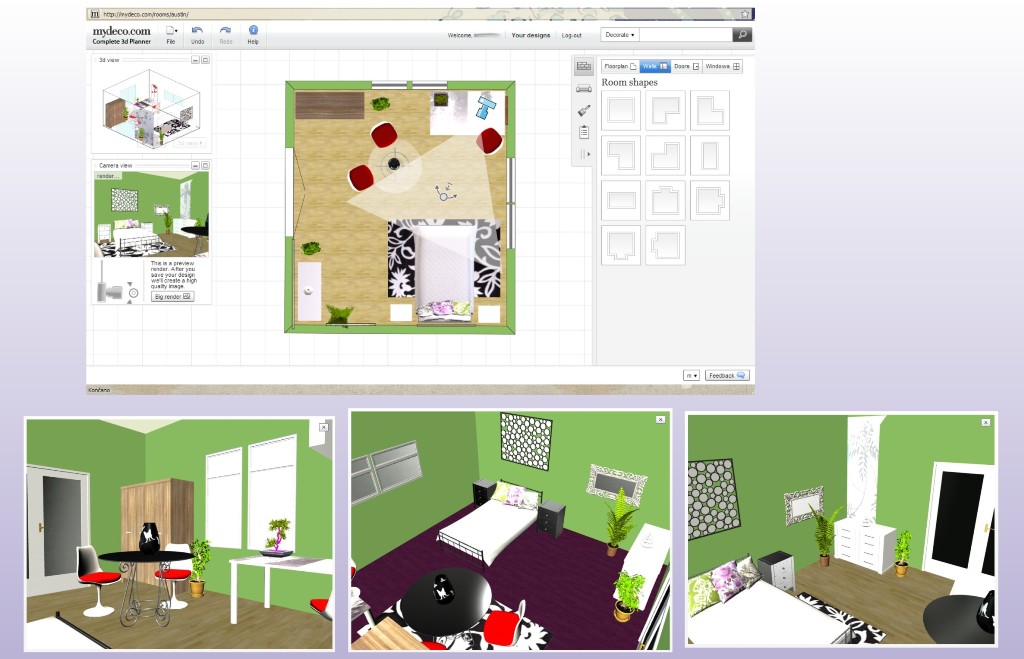
Task: Click the Big render button
Action: (x=172, y=297)
